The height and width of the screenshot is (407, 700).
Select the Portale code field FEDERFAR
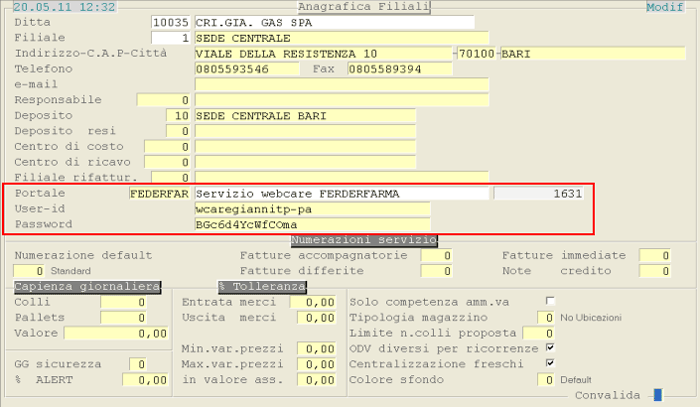(159, 194)
